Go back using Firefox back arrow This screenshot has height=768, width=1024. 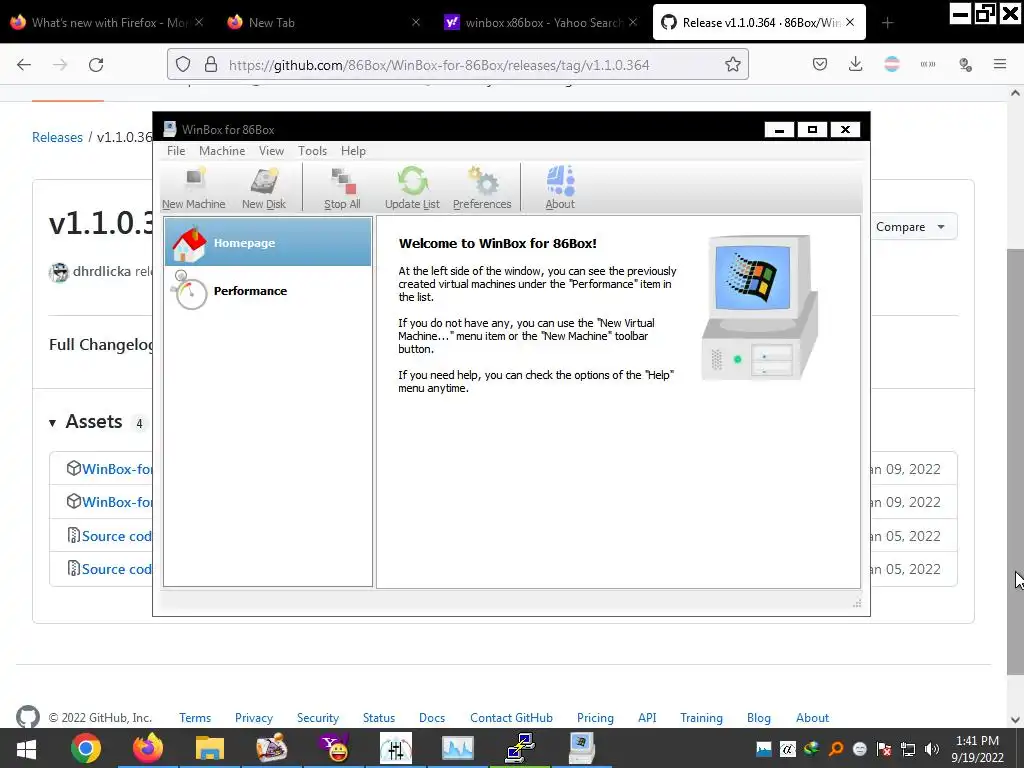[x=24, y=65]
